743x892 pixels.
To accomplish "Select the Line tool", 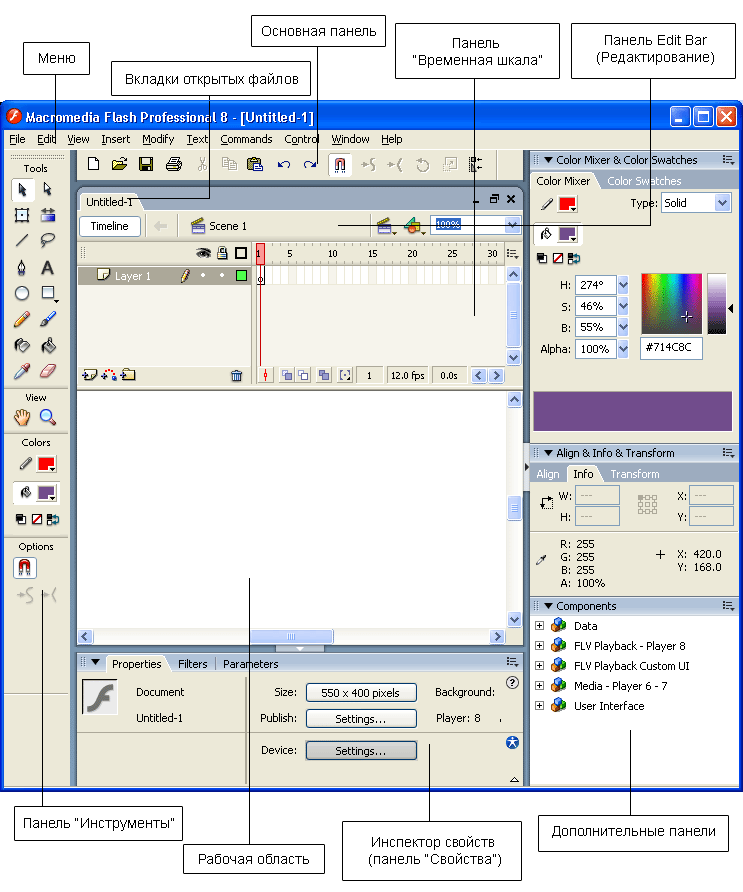I will [22, 241].
